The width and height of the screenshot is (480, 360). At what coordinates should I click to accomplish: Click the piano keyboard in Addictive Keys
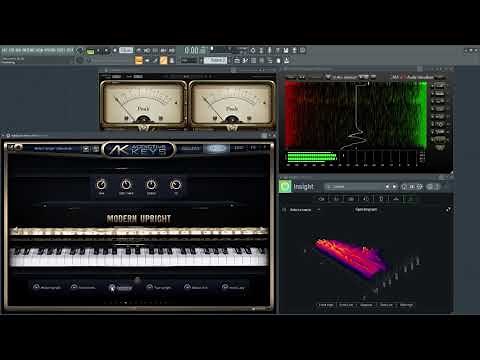click(139, 256)
